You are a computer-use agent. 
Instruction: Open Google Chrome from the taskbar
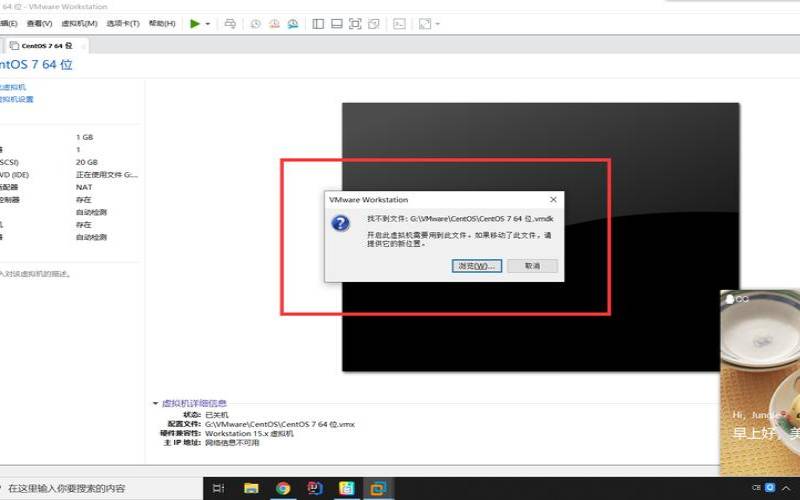coord(283,488)
